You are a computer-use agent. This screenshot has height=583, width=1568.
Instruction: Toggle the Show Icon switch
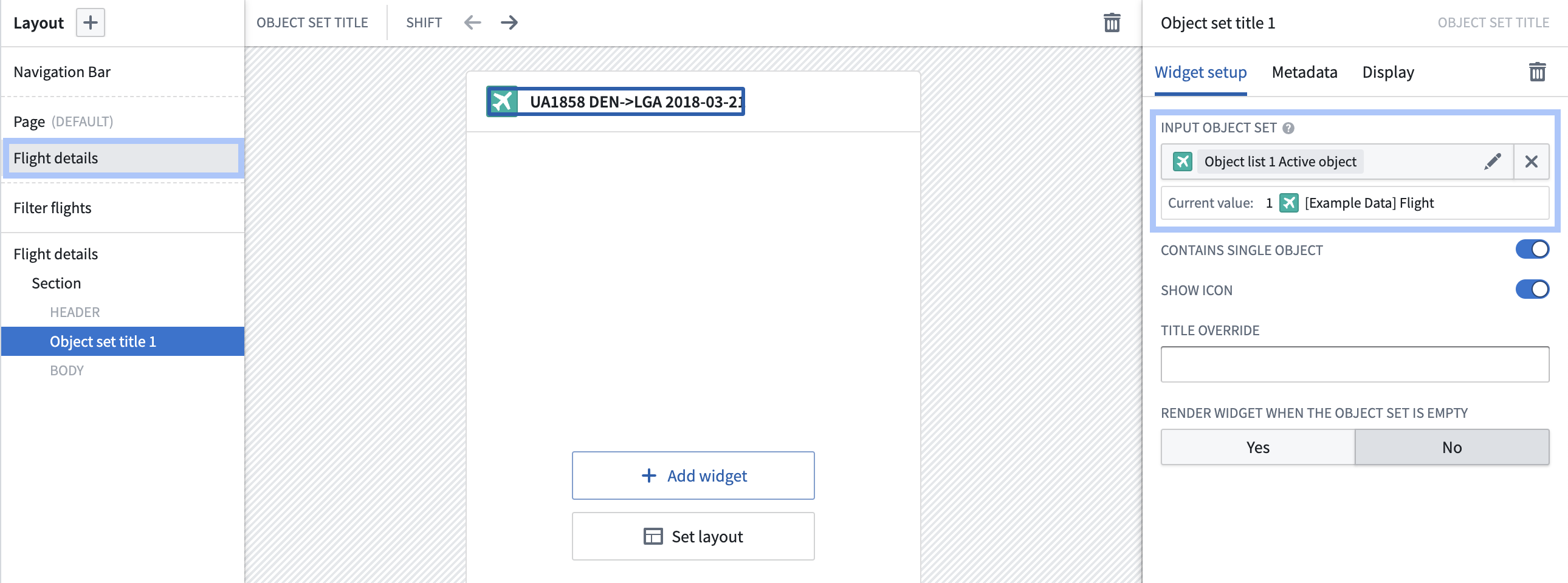point(1532,289)
